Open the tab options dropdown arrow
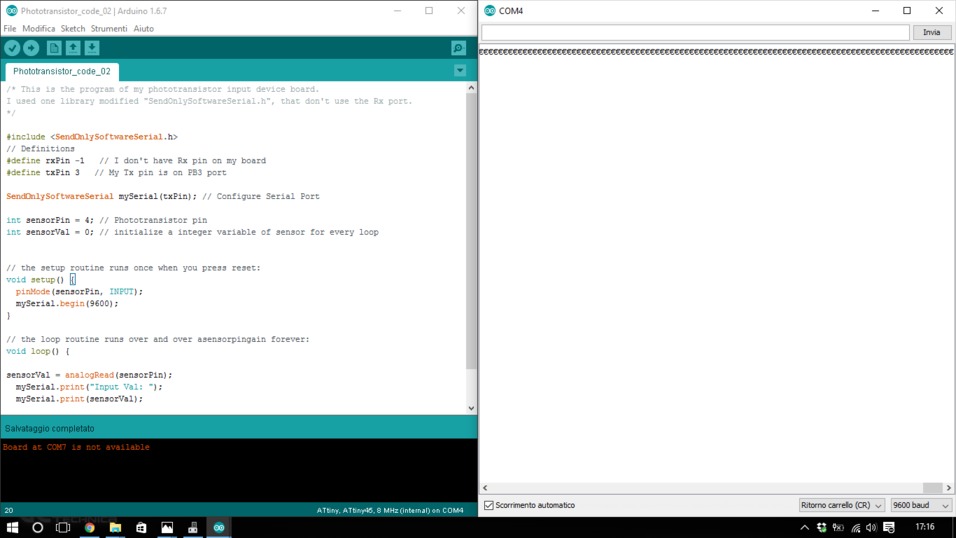The height and width of the screenshot is (538, 956). tap(460, 71)
